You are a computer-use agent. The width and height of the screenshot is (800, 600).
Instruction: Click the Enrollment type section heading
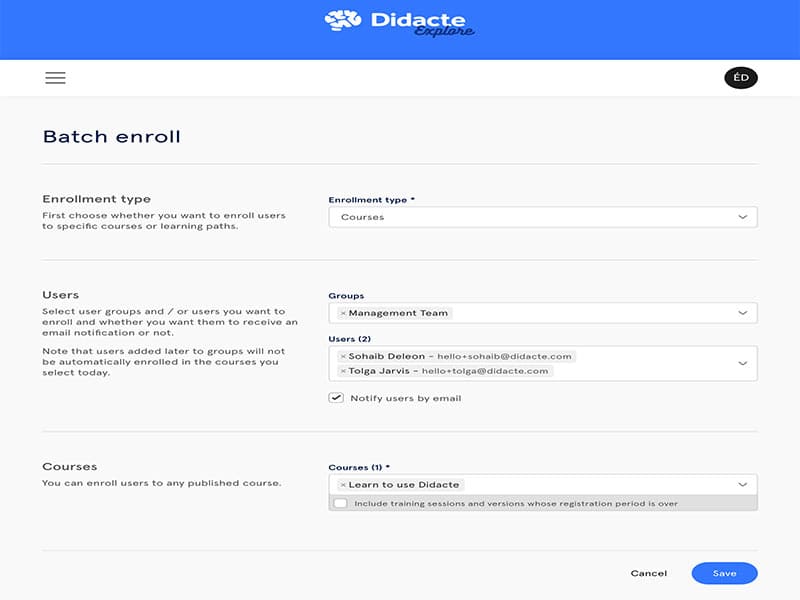point(96,199)
